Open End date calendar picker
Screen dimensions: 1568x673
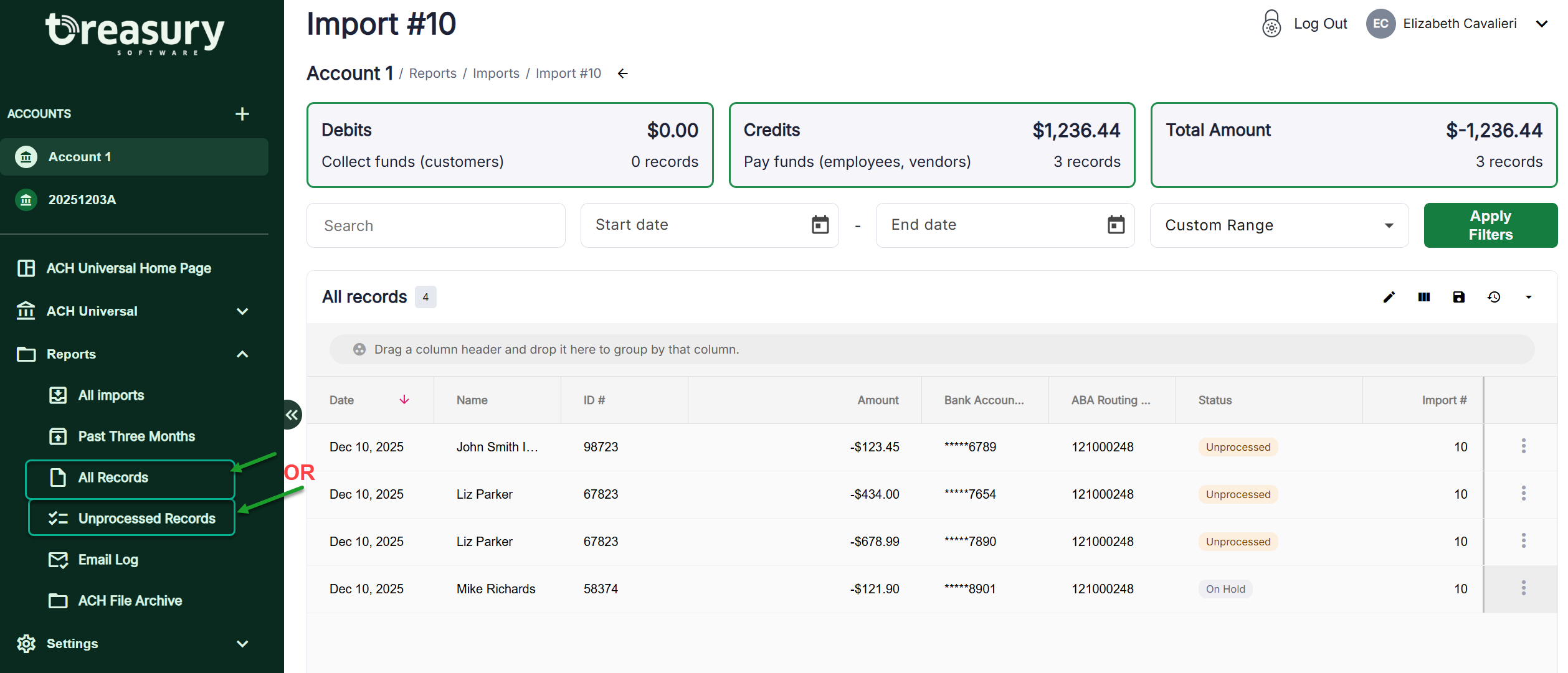click(x=1115, y=225)
